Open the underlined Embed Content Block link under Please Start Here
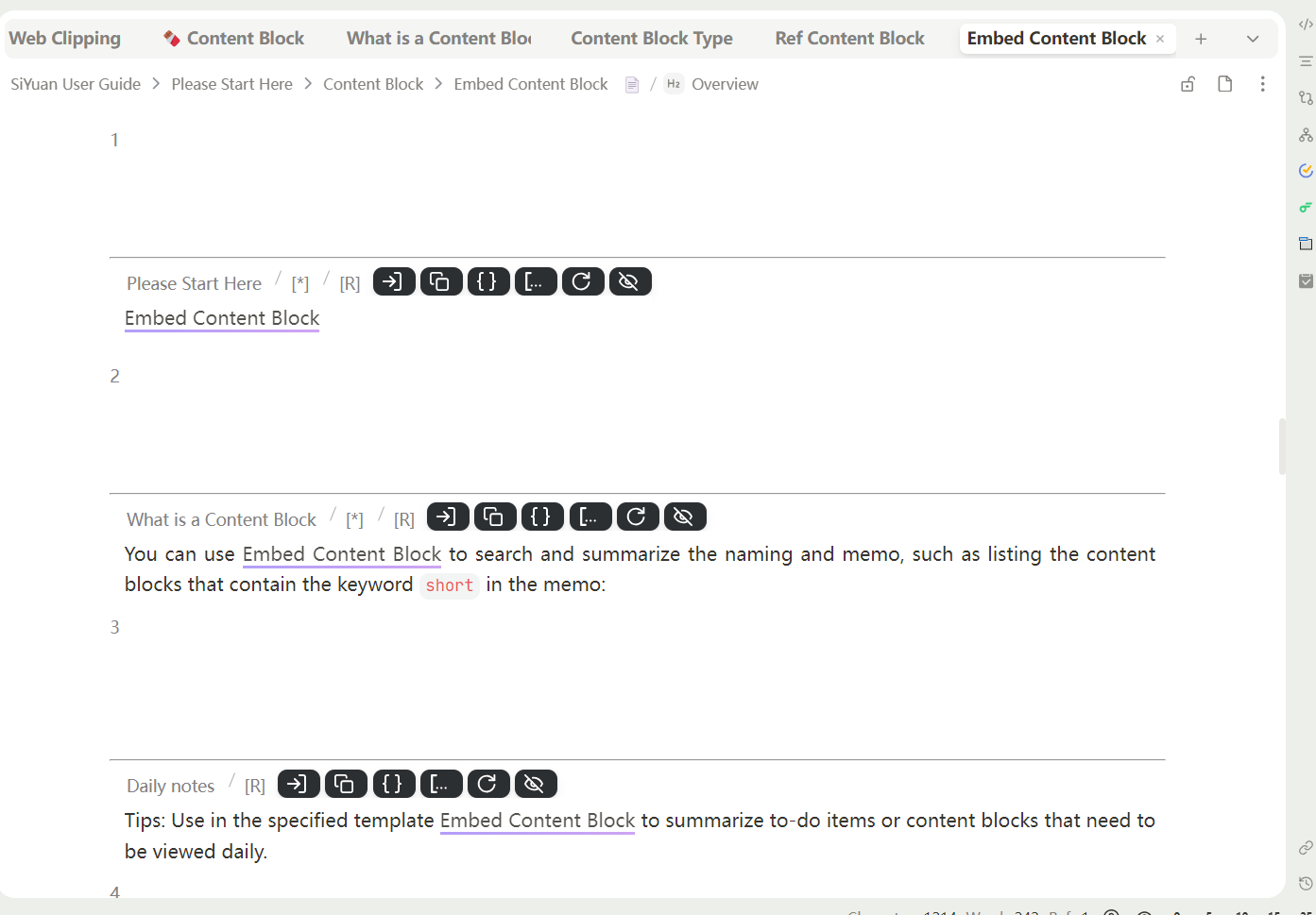This screenshot has height=915, width=1316. 222,318
